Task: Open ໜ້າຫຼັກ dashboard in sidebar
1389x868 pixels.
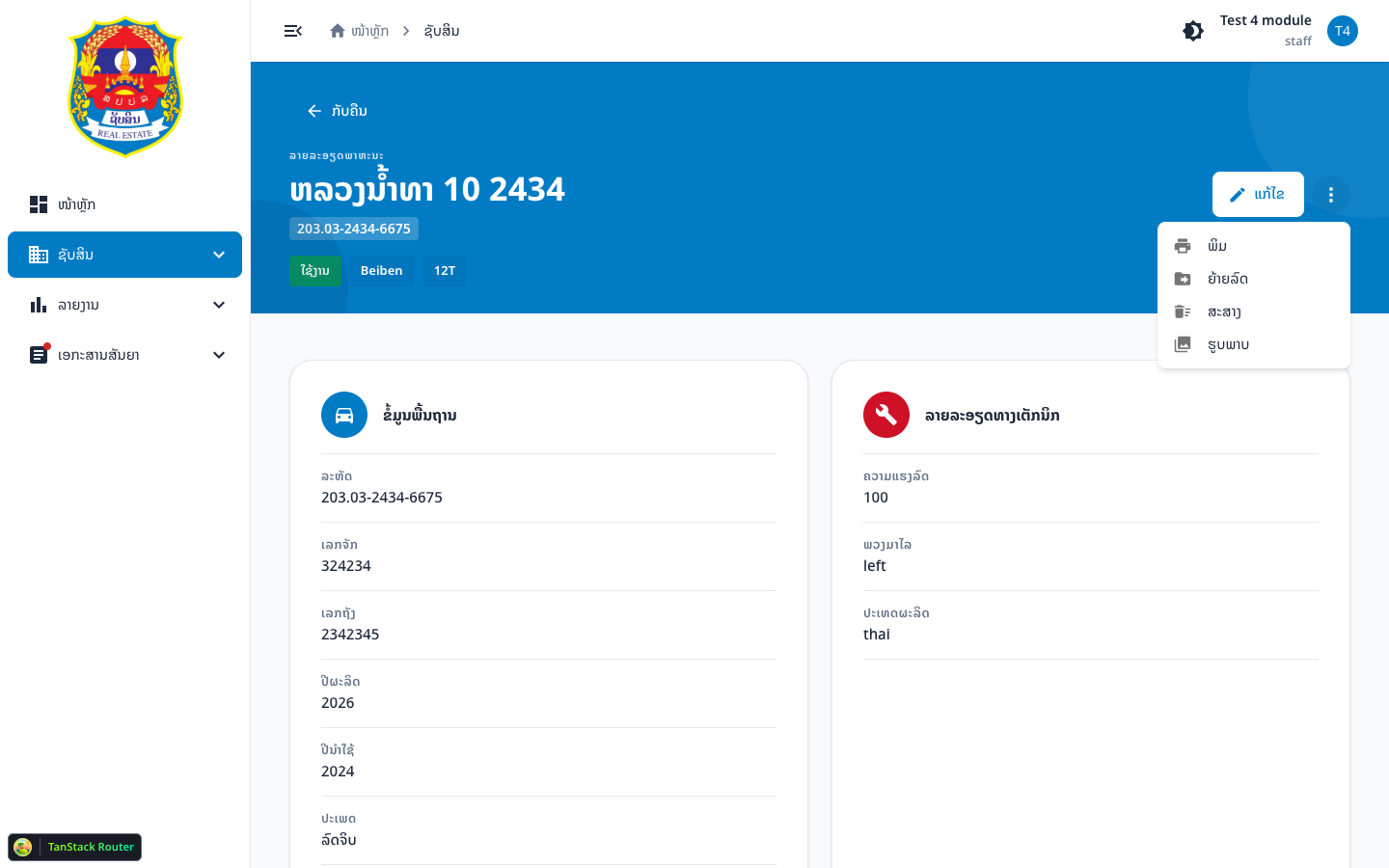Action: 124,204
